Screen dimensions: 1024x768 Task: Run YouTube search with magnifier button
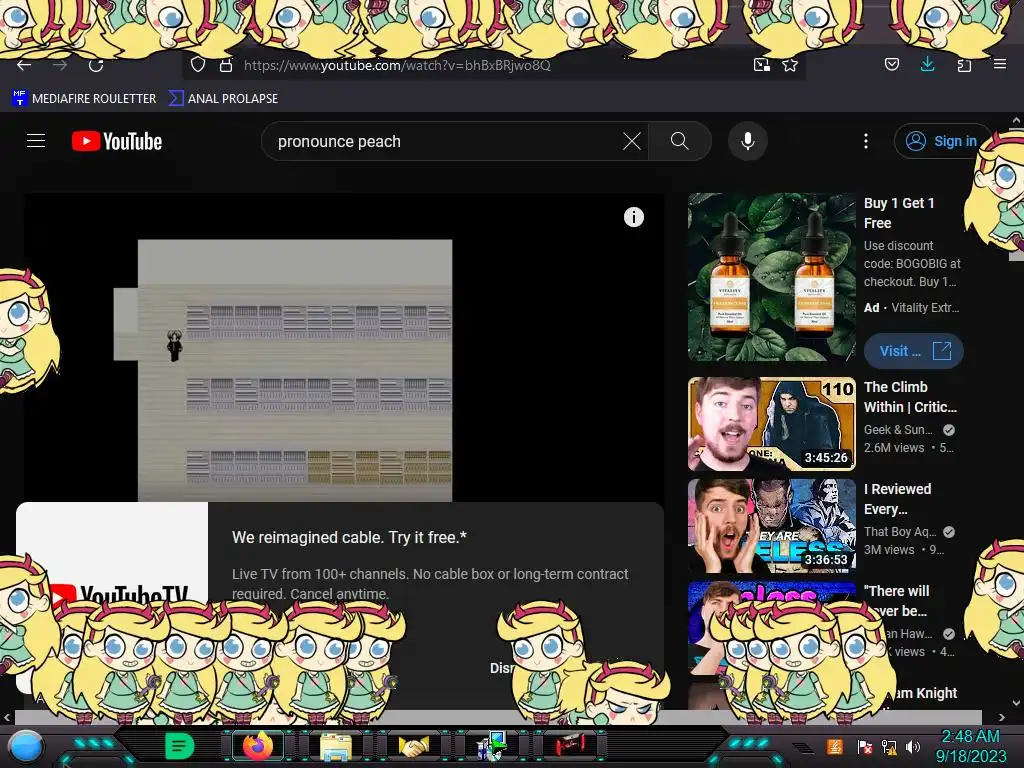680,141
